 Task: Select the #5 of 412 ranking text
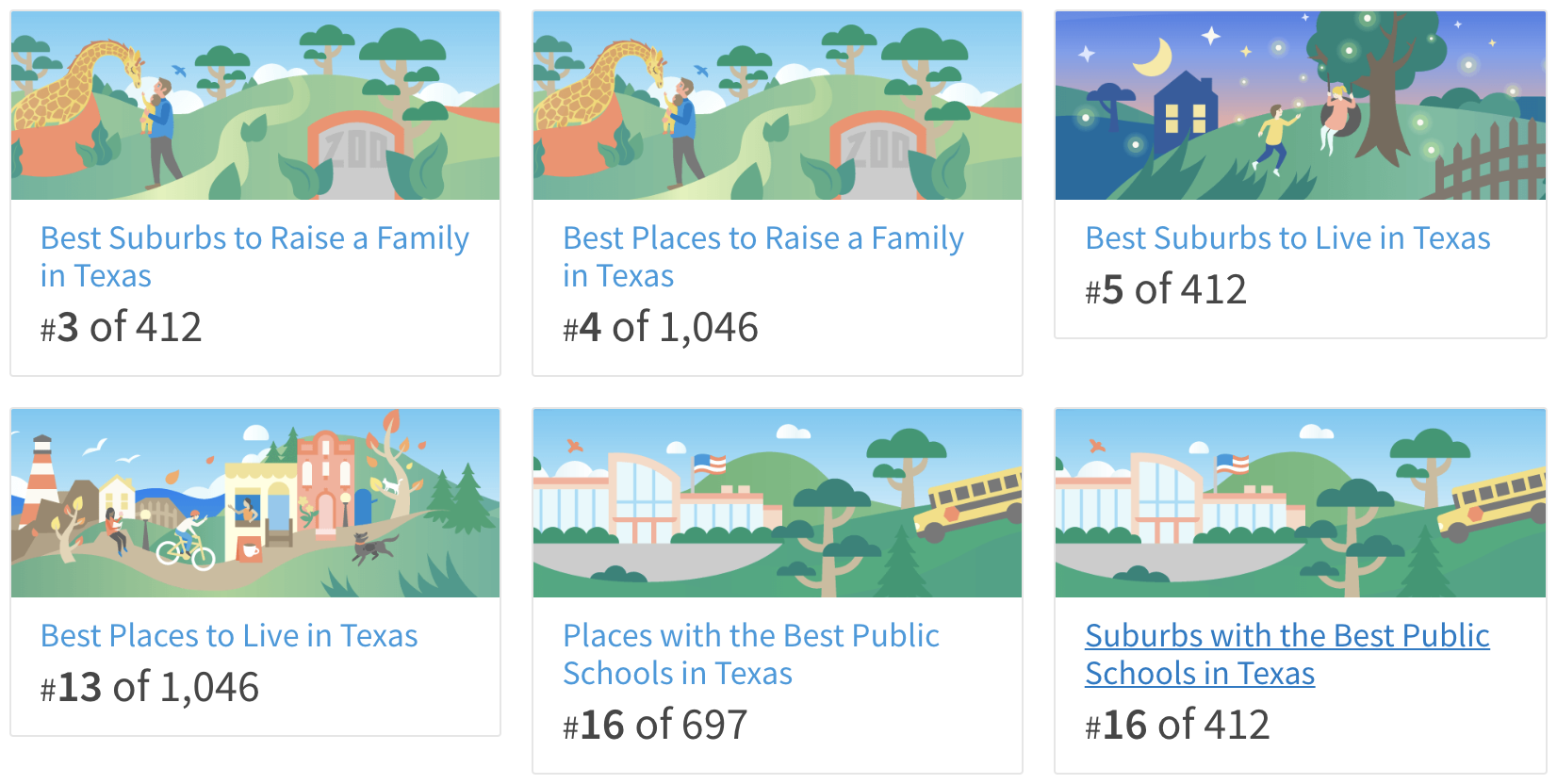pos(1166,289)
